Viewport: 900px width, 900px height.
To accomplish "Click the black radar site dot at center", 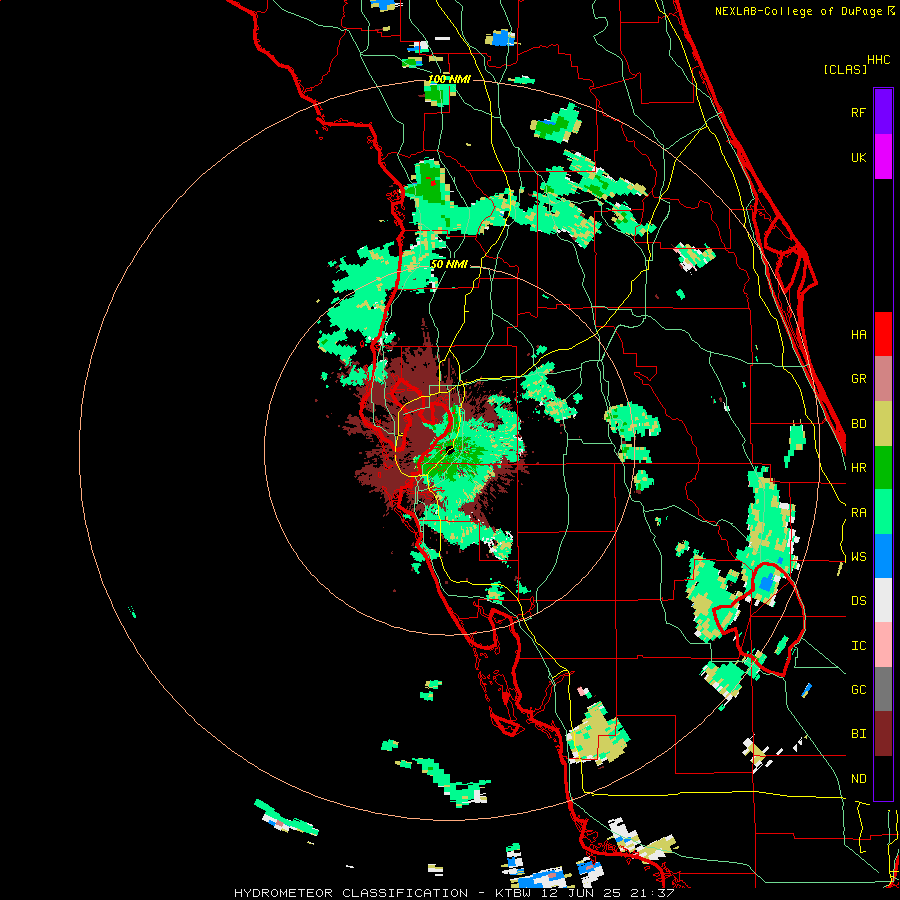I will (x=449, y=451).
